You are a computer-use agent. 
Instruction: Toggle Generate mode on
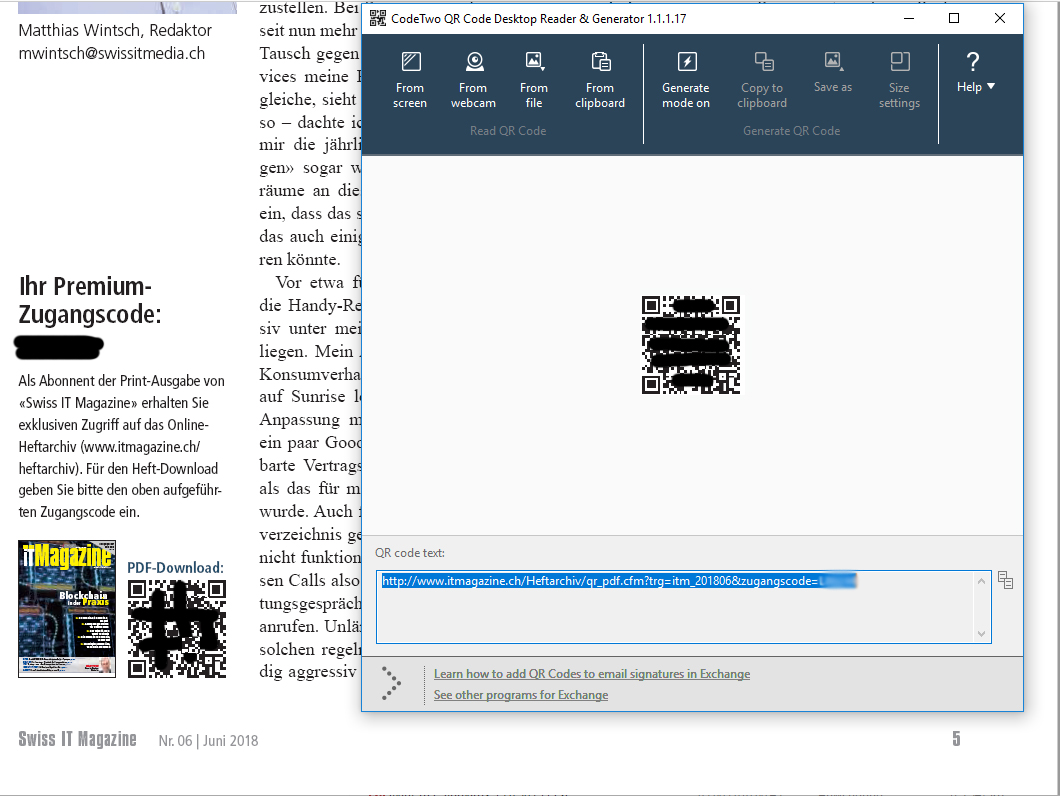point(685,80)
